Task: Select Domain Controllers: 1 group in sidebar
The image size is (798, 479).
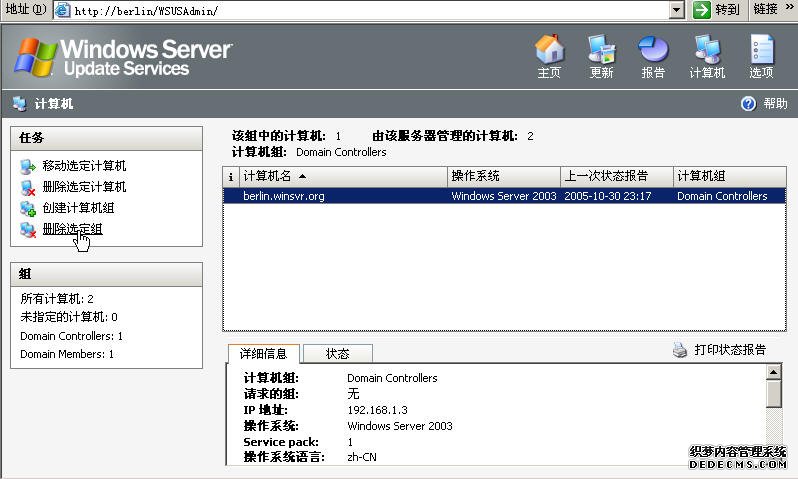Action: click(x=71, y=336)
